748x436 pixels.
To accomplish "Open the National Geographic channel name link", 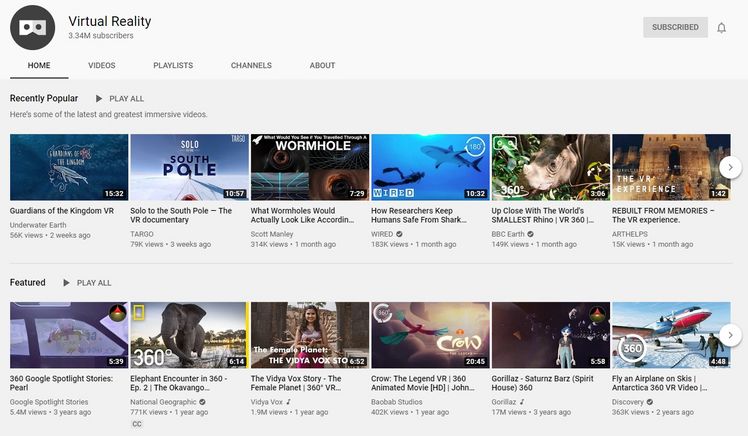I will [x=163, y=402].
